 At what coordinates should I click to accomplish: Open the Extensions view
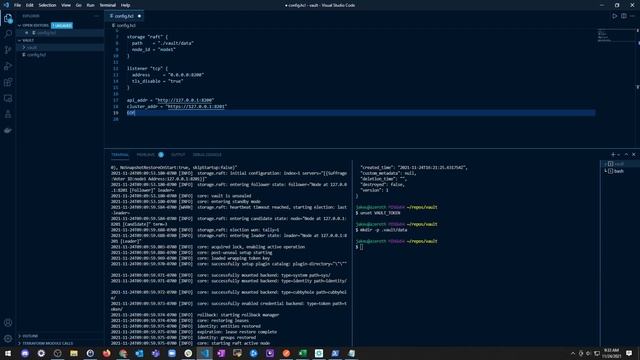click(x=8, y=82)
